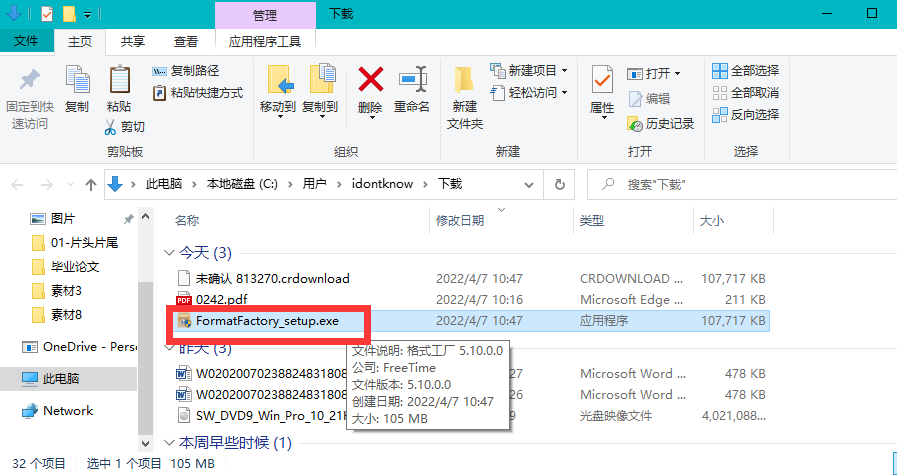Collapse Earlier this week (本周早些时候) group
This screenshot has width=897, height=475.
[169, 442]
